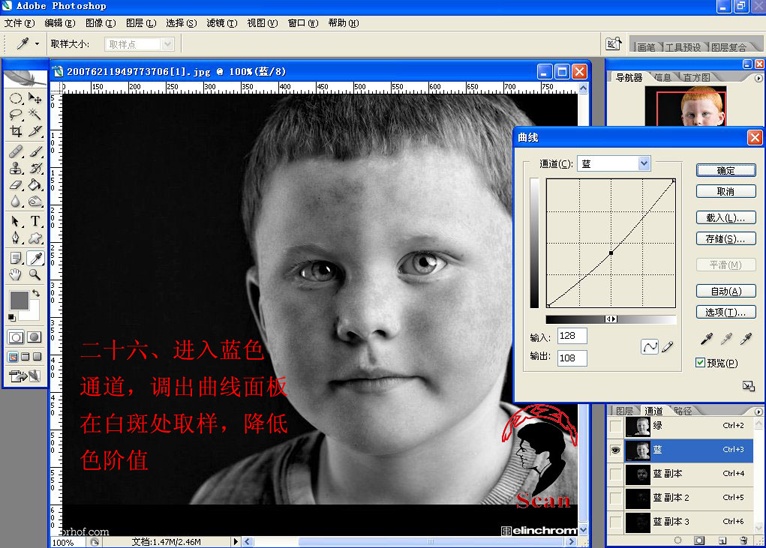Choose pencil drawing mode in Curves
The width and height of the screenshot is (766, 548).
click(668, 347)
